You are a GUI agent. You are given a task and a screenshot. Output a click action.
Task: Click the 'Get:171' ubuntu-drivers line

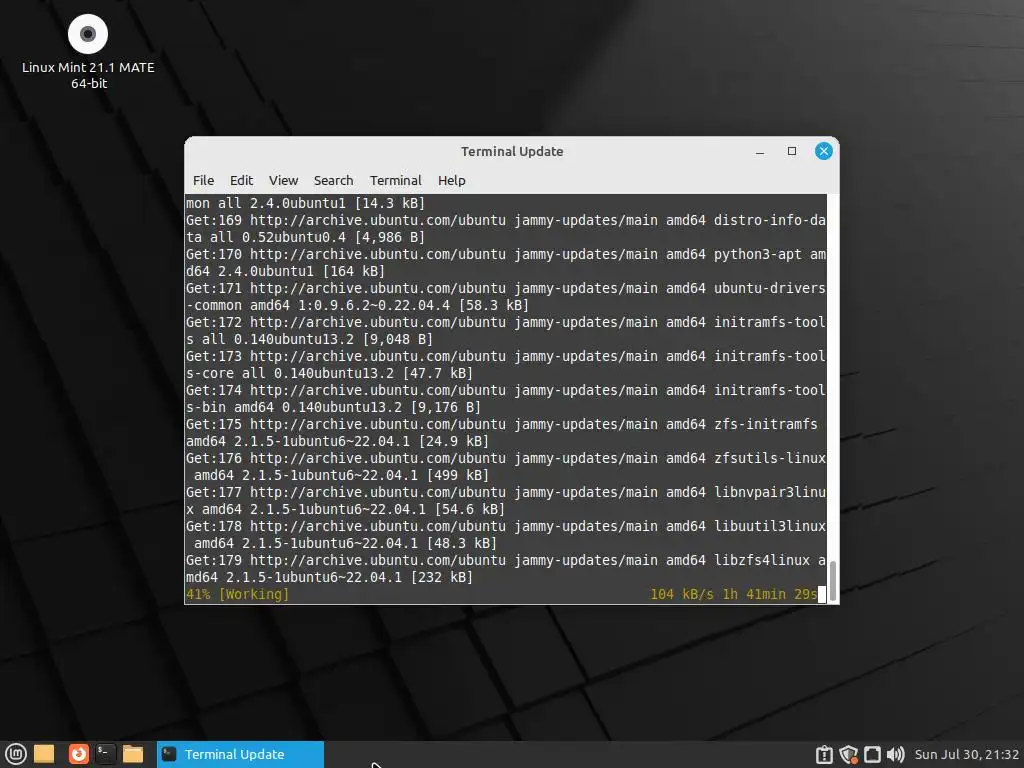point(505,289)
